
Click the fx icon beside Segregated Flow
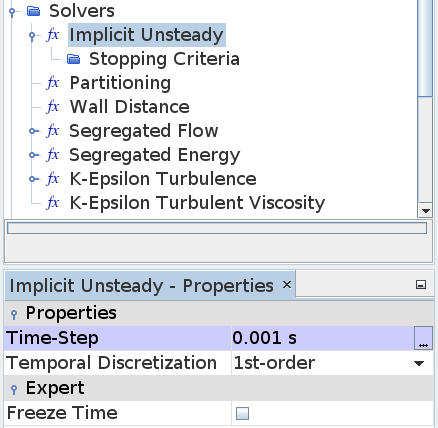(x=53, y=131)
